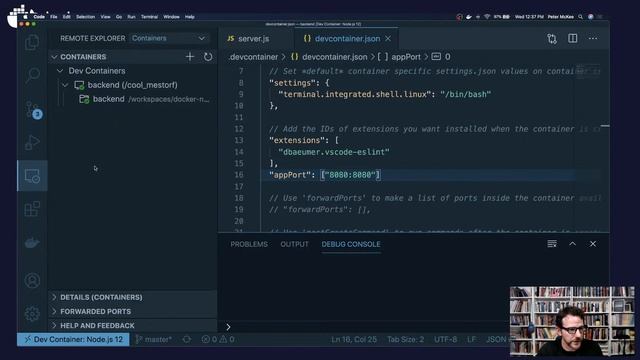Collapse the CONTAINERS section
The height and width of the screenshot is (360, 640).
click(54, 57)
